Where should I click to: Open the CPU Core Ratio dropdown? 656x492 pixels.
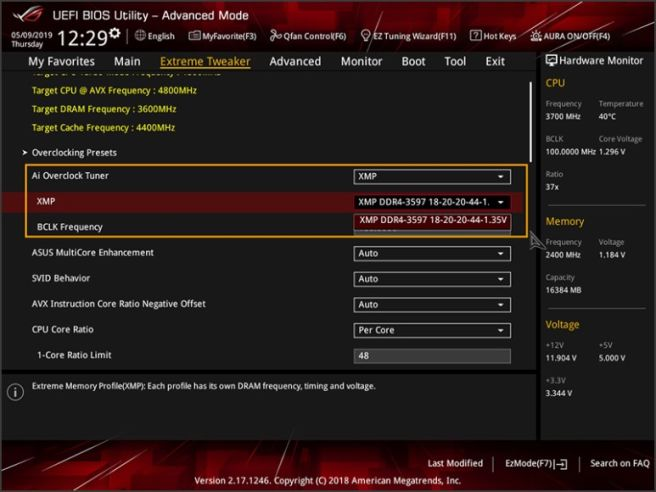432,330
